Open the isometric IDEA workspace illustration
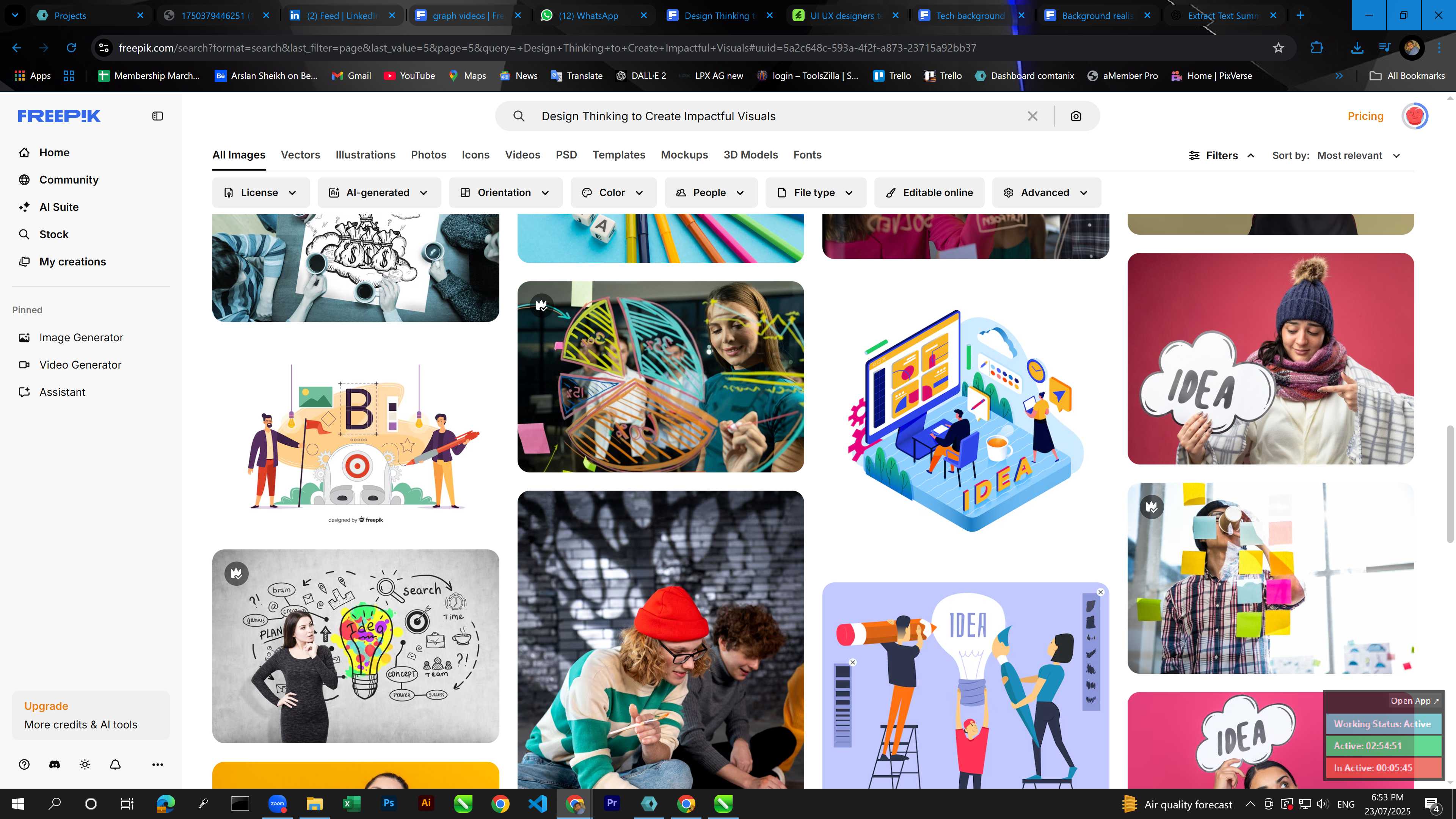Image resolution: width=1456 pixels, height=819 pixels. [x=965, y=421]
